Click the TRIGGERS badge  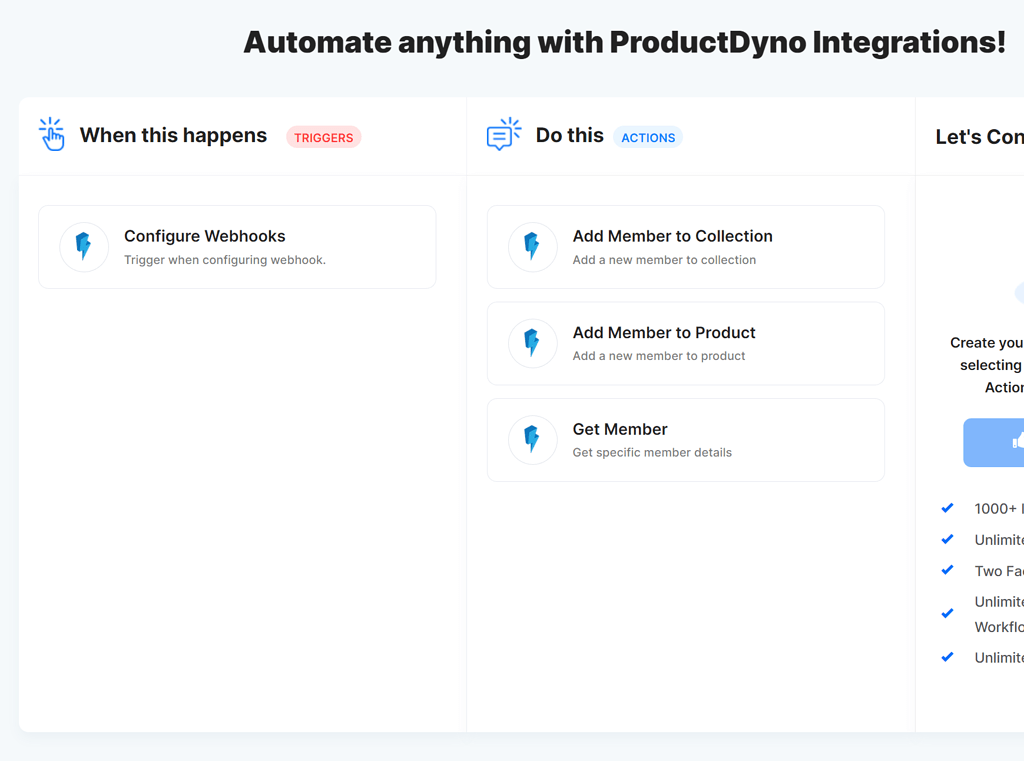(324, 137)
